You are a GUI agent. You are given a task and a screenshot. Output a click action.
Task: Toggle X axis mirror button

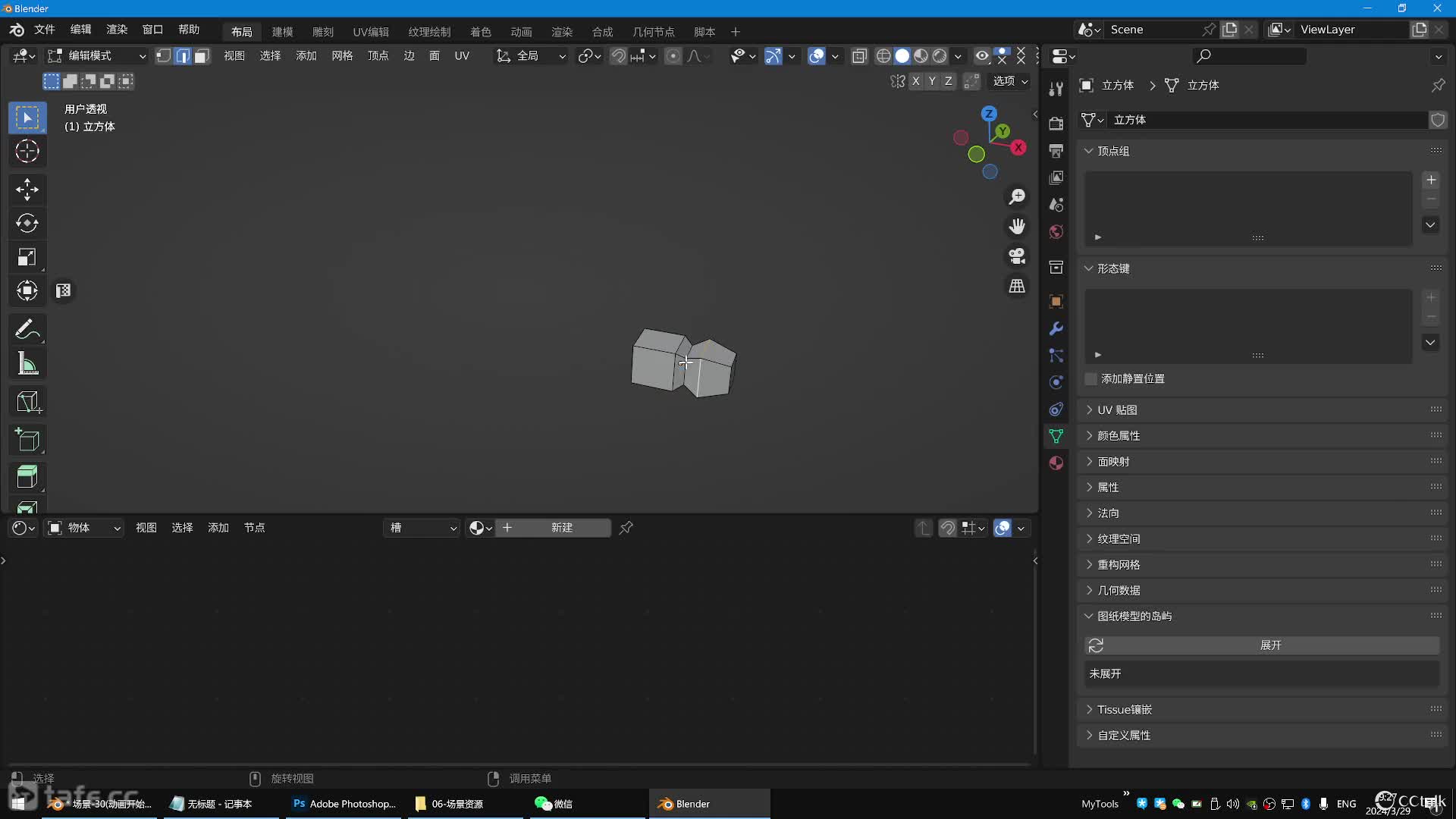pos(916,81)
